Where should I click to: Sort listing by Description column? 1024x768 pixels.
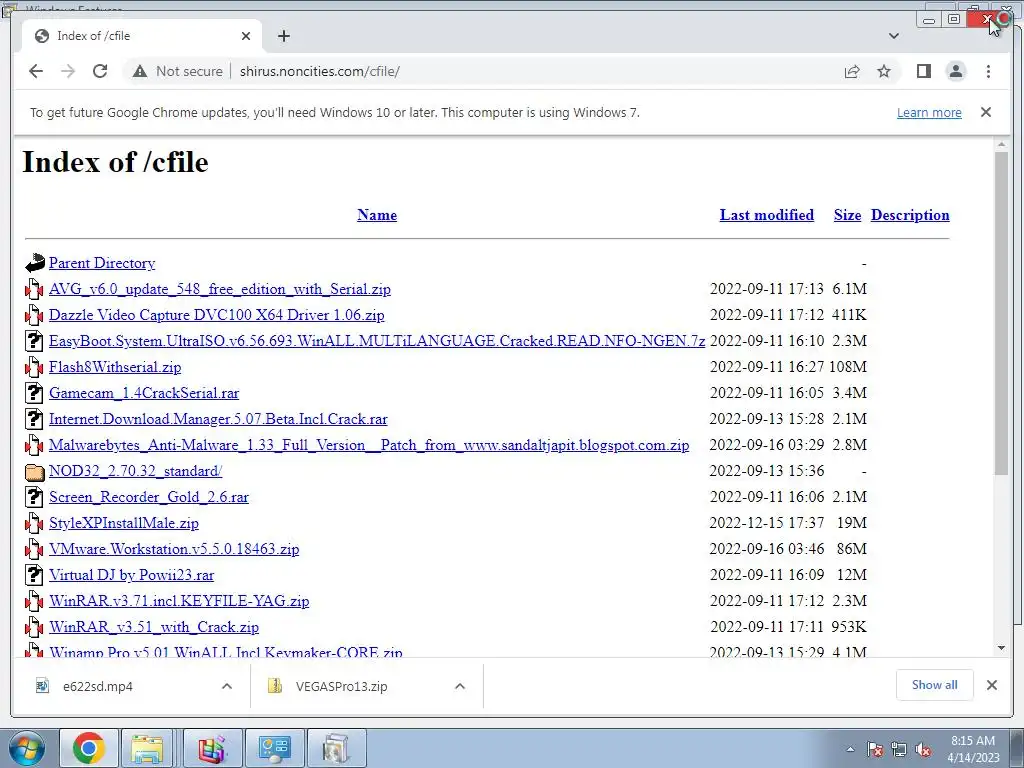point(910,215)
